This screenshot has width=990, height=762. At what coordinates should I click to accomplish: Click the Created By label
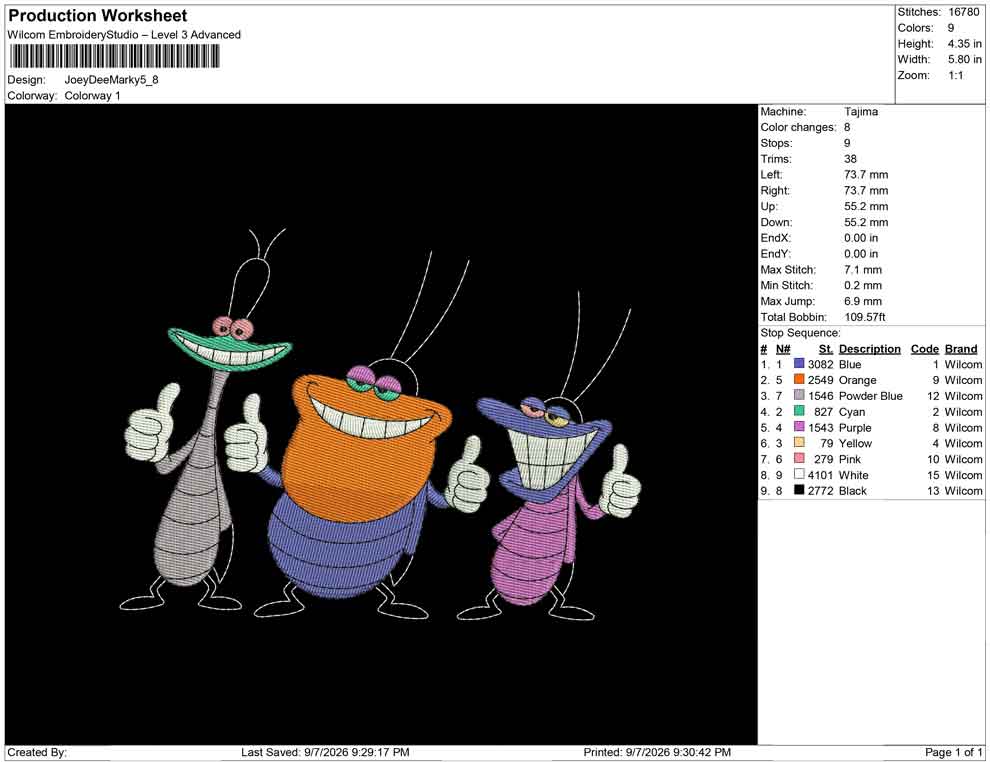37,752
